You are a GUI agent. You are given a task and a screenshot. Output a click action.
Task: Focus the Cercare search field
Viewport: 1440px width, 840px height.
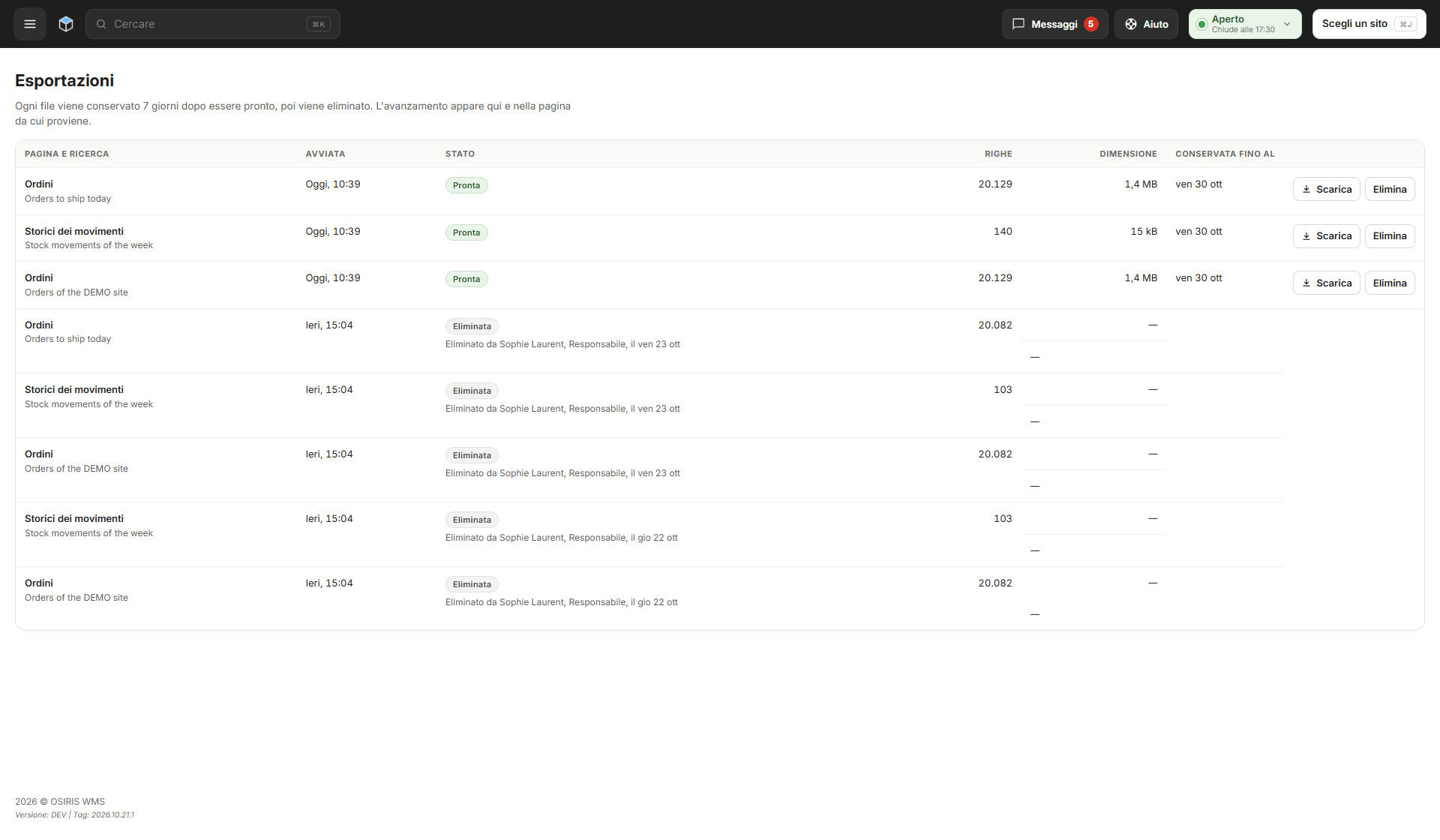pos(213,24)
